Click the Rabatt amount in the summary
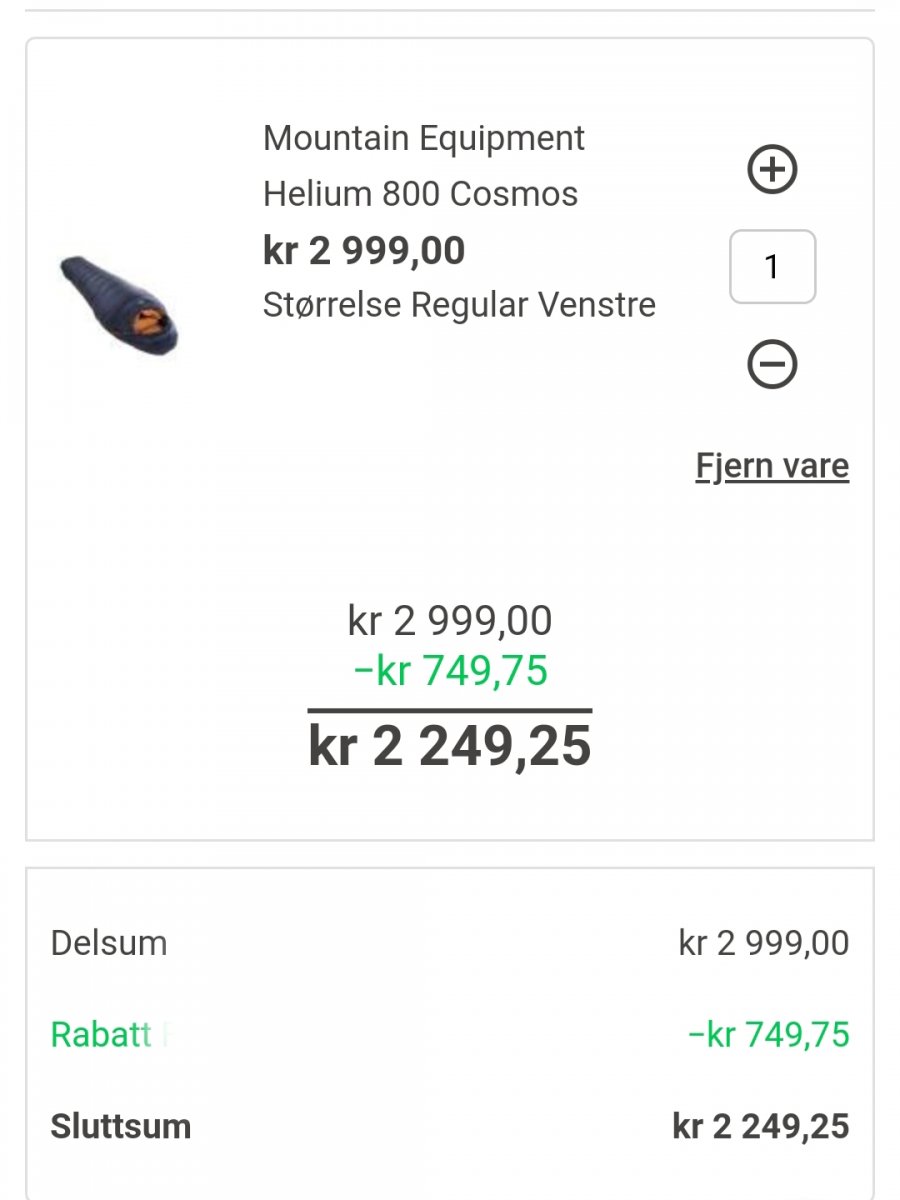Screen dimensions: 900x1200 pyautogui.click(x=768, y=1034)
